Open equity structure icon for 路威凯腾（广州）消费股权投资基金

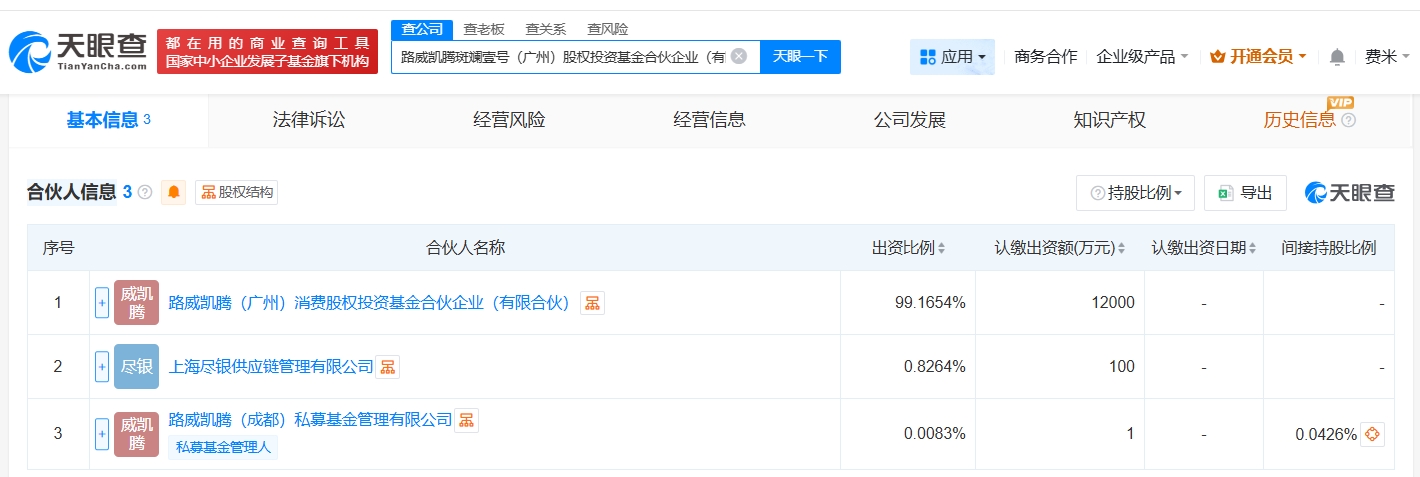pos(592,303)
